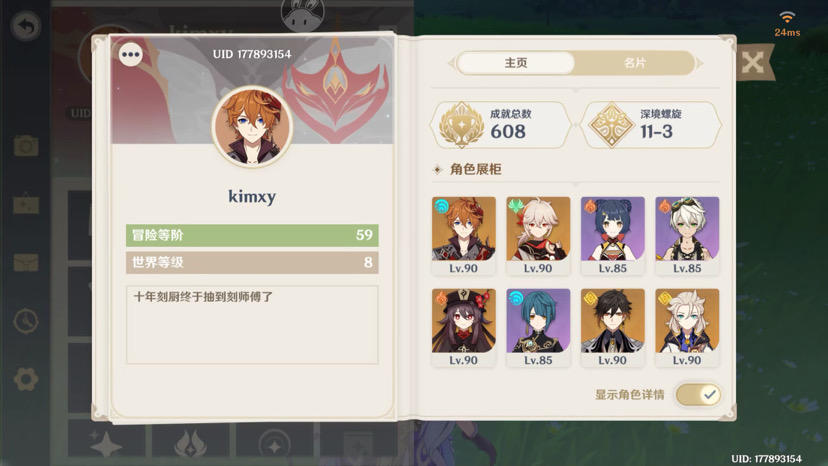Open the mail envelope icon in sidebar
The height and width of the screenshot is (466, 828).
(26, 263)
